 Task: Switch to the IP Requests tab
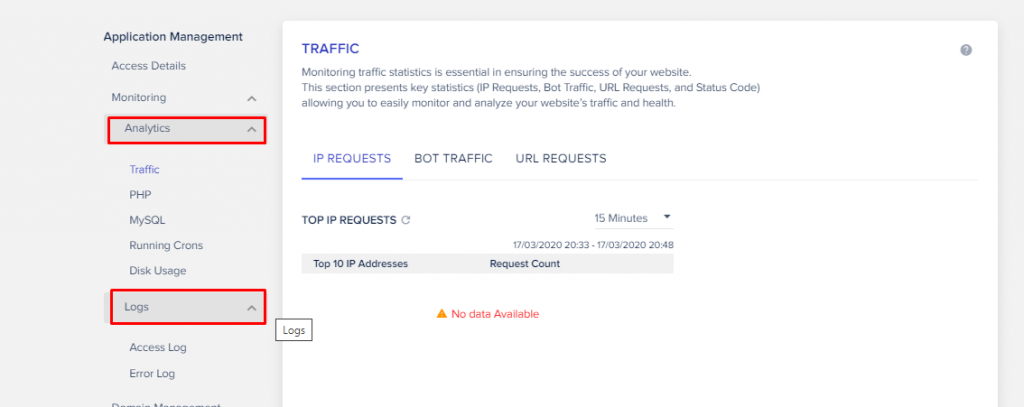click(x=351, y=159)
